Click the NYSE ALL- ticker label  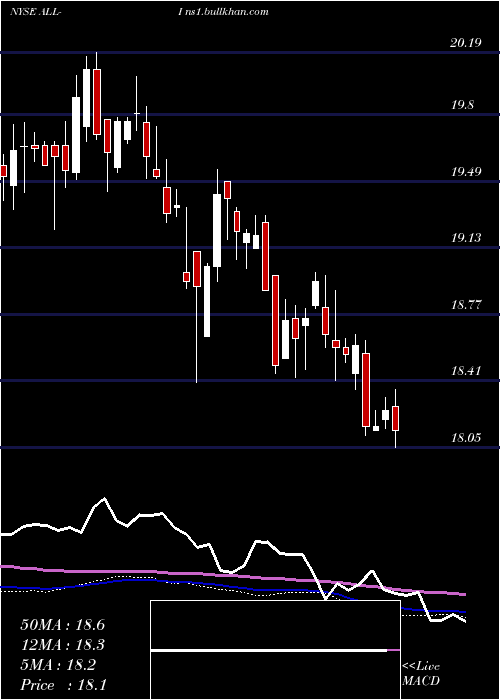point(35,12)
